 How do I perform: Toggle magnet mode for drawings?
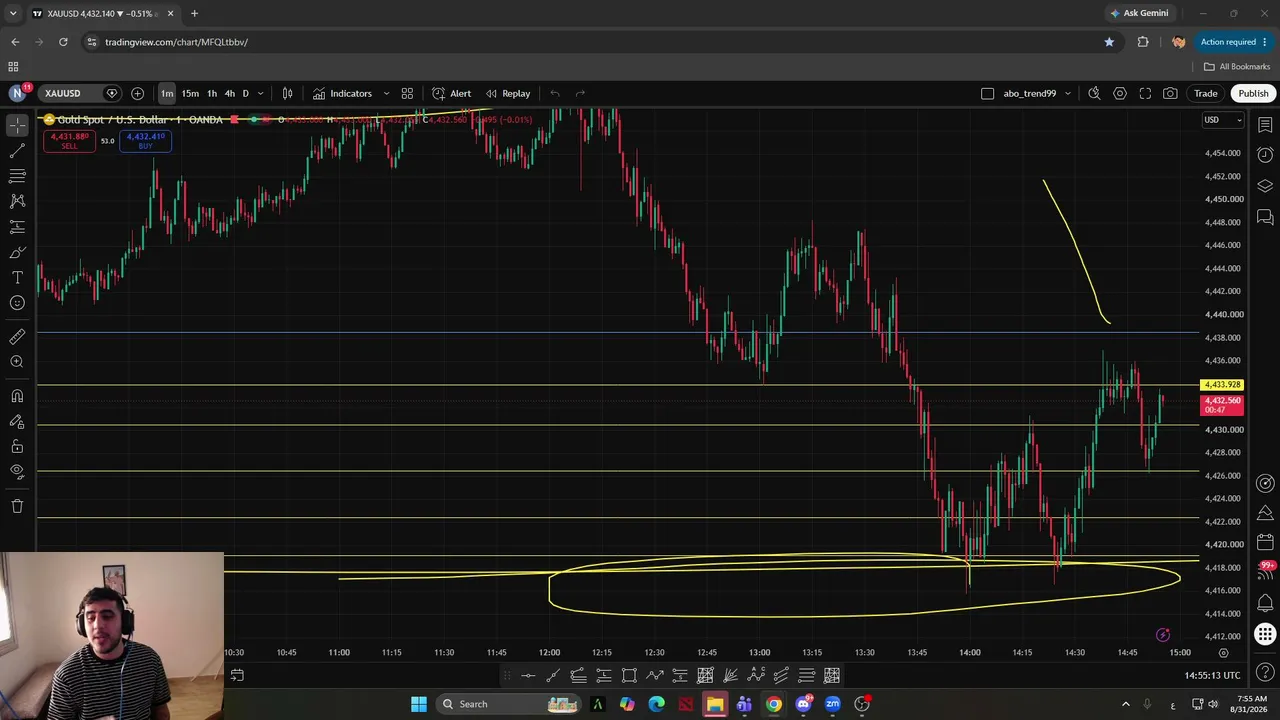click(17, 396)
